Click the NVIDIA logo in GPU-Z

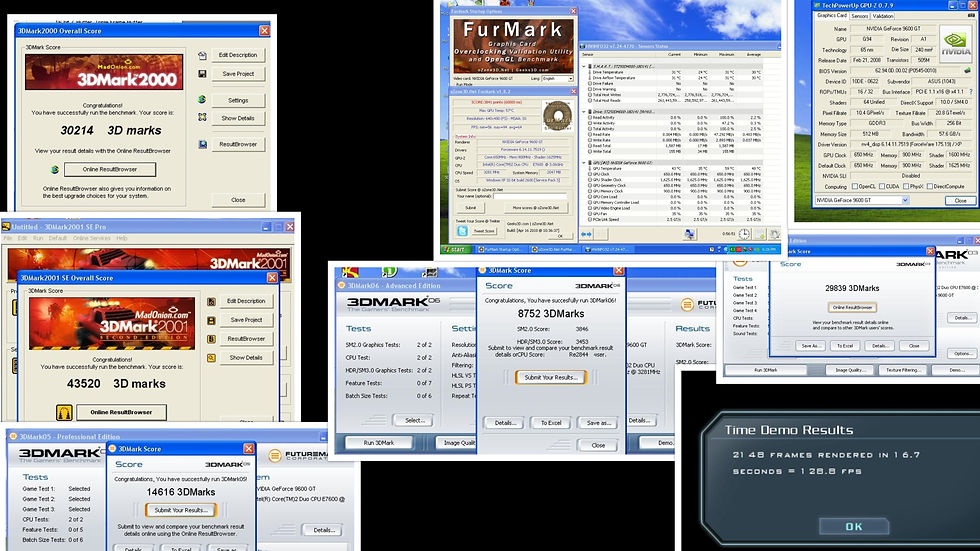click(x=956, y=45)
